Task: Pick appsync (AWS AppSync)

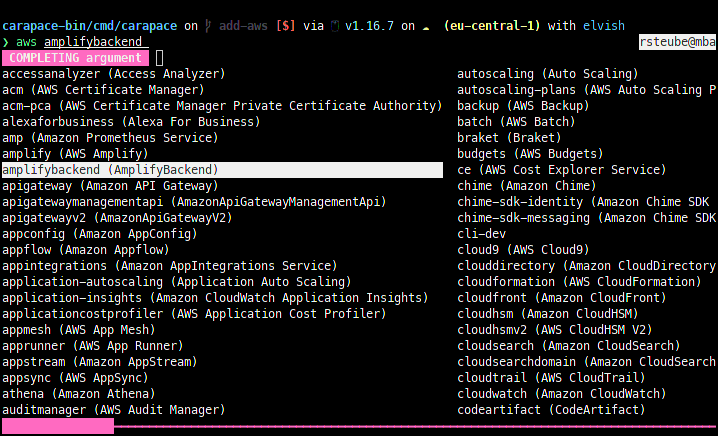Action: coord(75,378)
